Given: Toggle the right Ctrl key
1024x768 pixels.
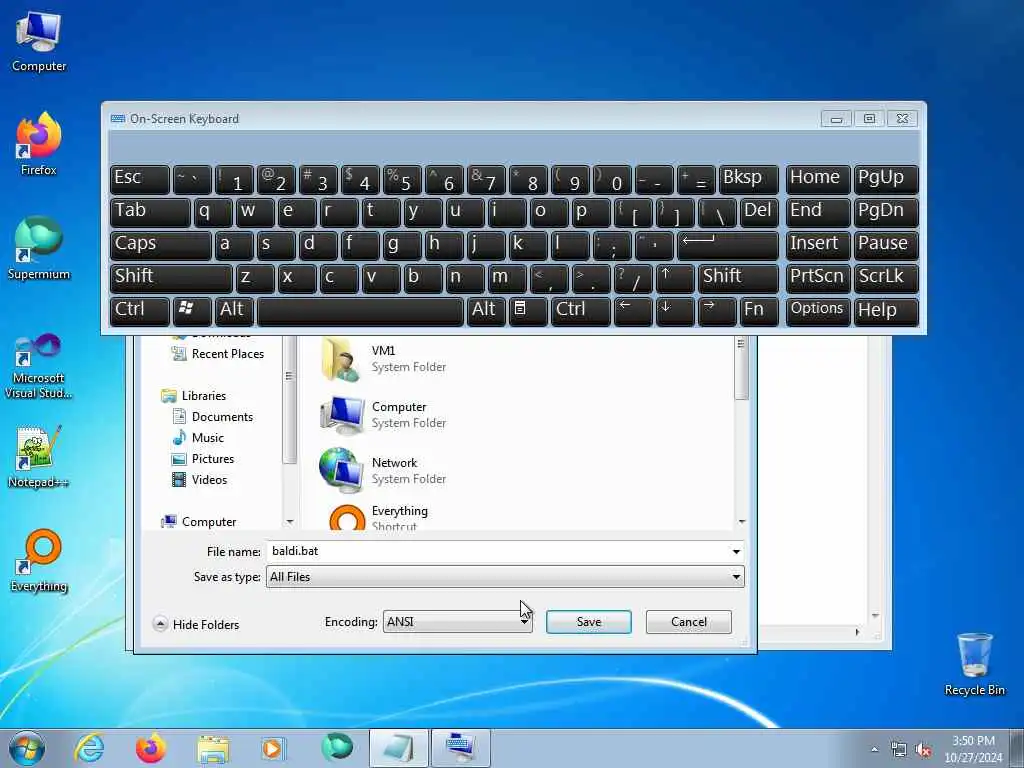Looking at the screenshot, I should (580, 311).
